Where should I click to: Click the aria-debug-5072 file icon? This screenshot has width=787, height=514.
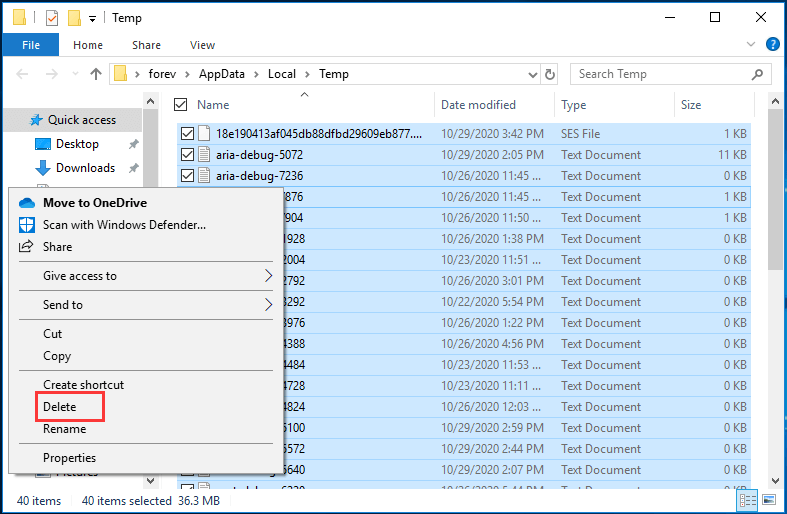click(x=204, y=155)
